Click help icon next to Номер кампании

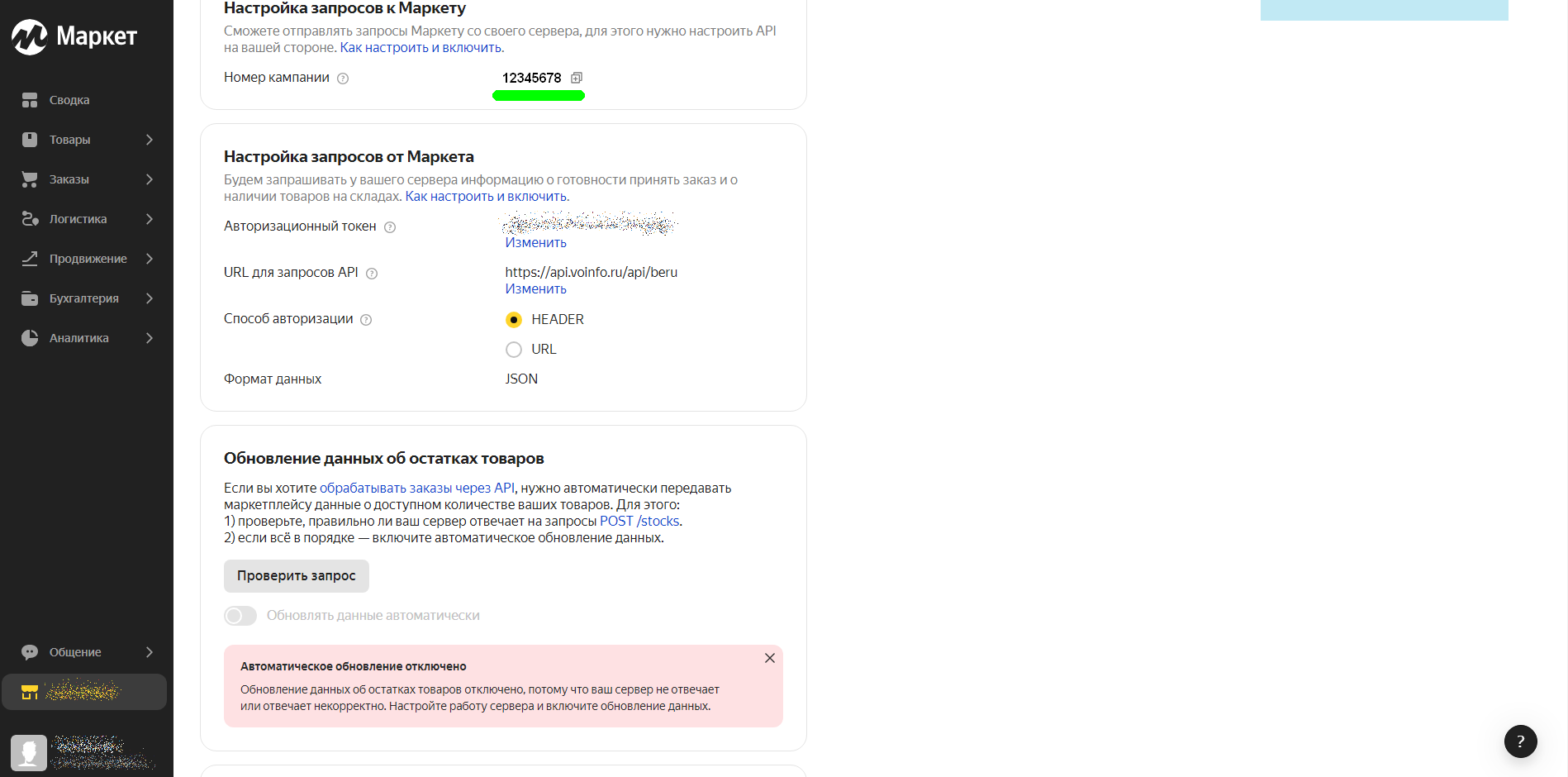pos(343,79)
